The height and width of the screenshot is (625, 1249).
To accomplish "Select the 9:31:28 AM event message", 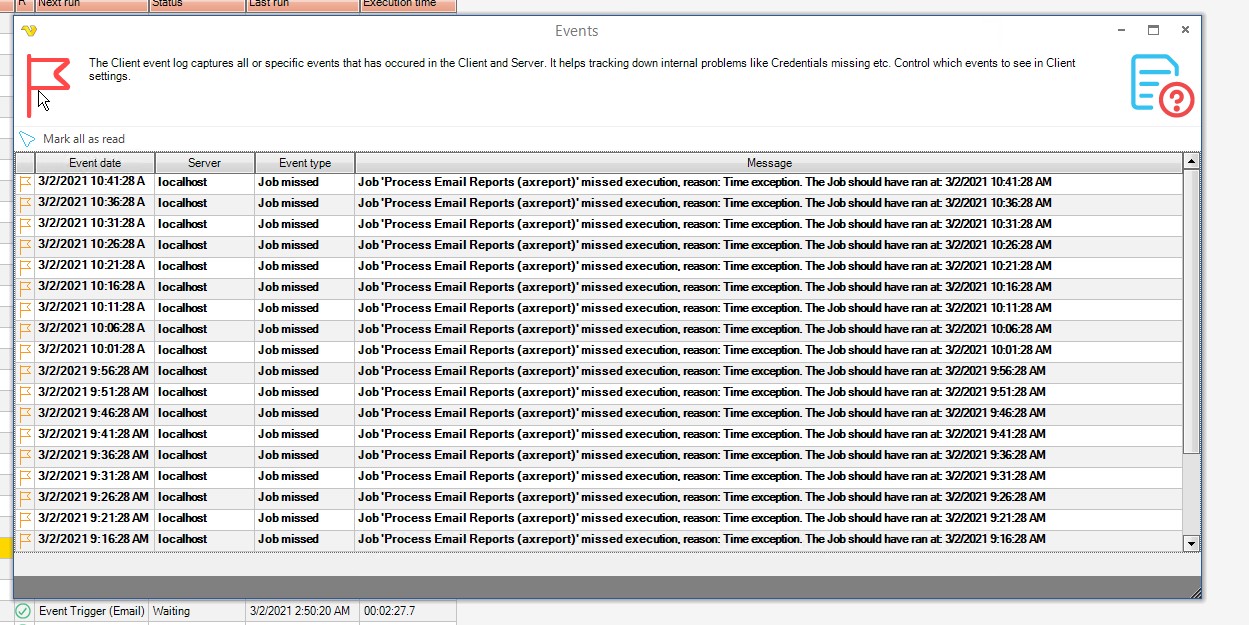I will pyautogui.click(x=700, y=476).
